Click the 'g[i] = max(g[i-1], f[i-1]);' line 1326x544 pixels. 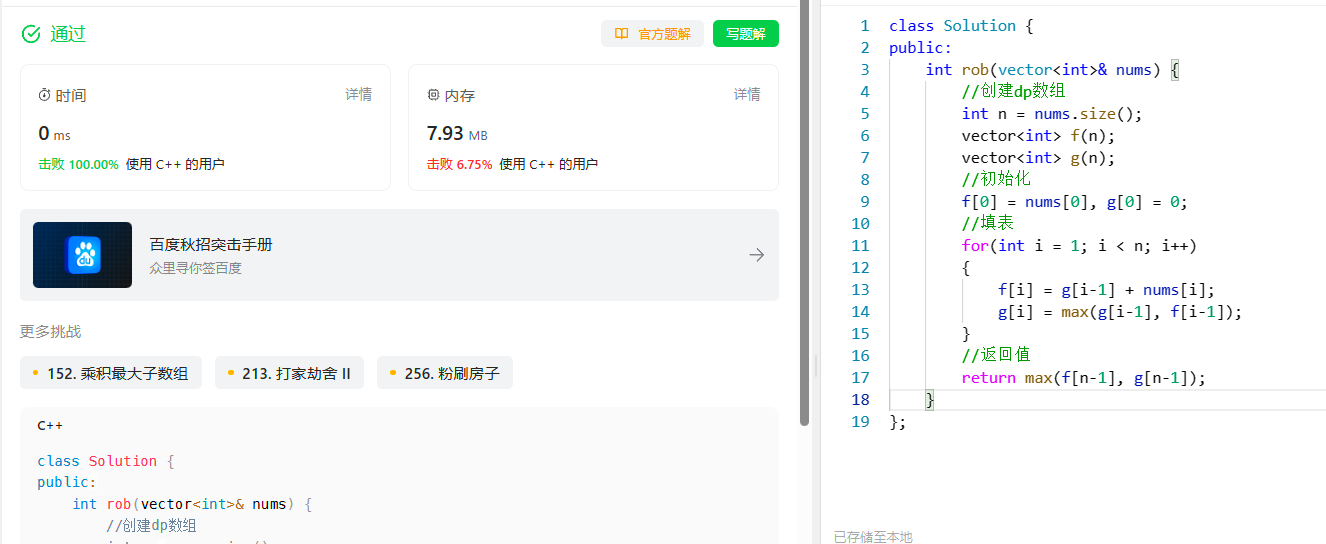(1120, 312)
